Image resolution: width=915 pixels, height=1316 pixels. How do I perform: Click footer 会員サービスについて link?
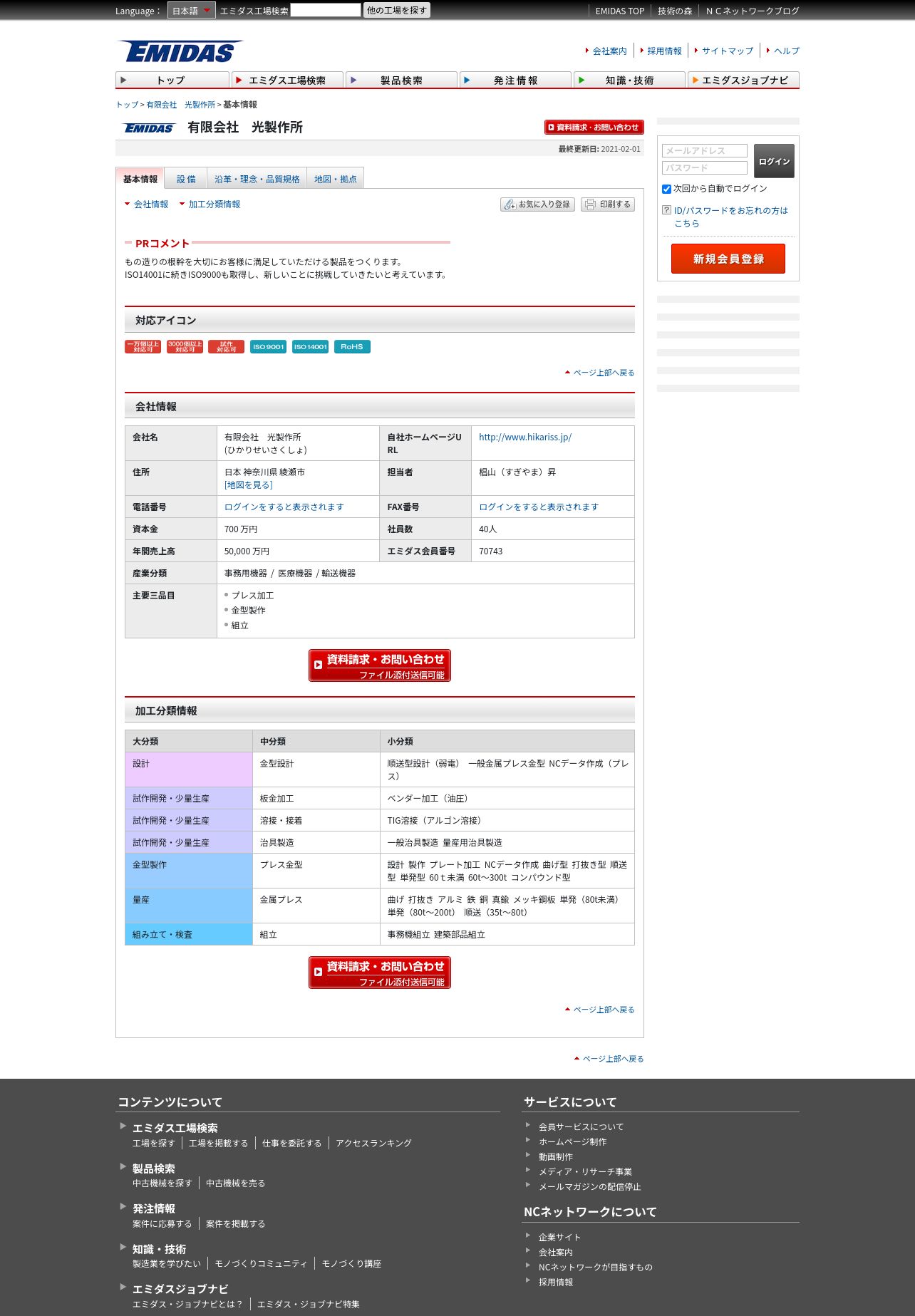tap(581, 1127)
